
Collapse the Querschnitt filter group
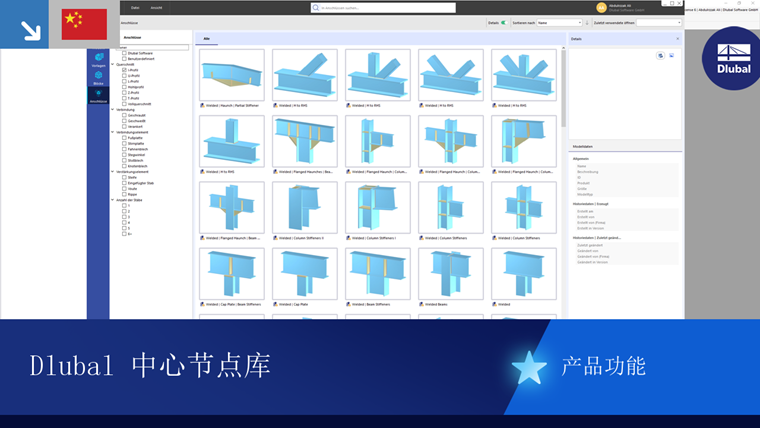pos(113,64)
